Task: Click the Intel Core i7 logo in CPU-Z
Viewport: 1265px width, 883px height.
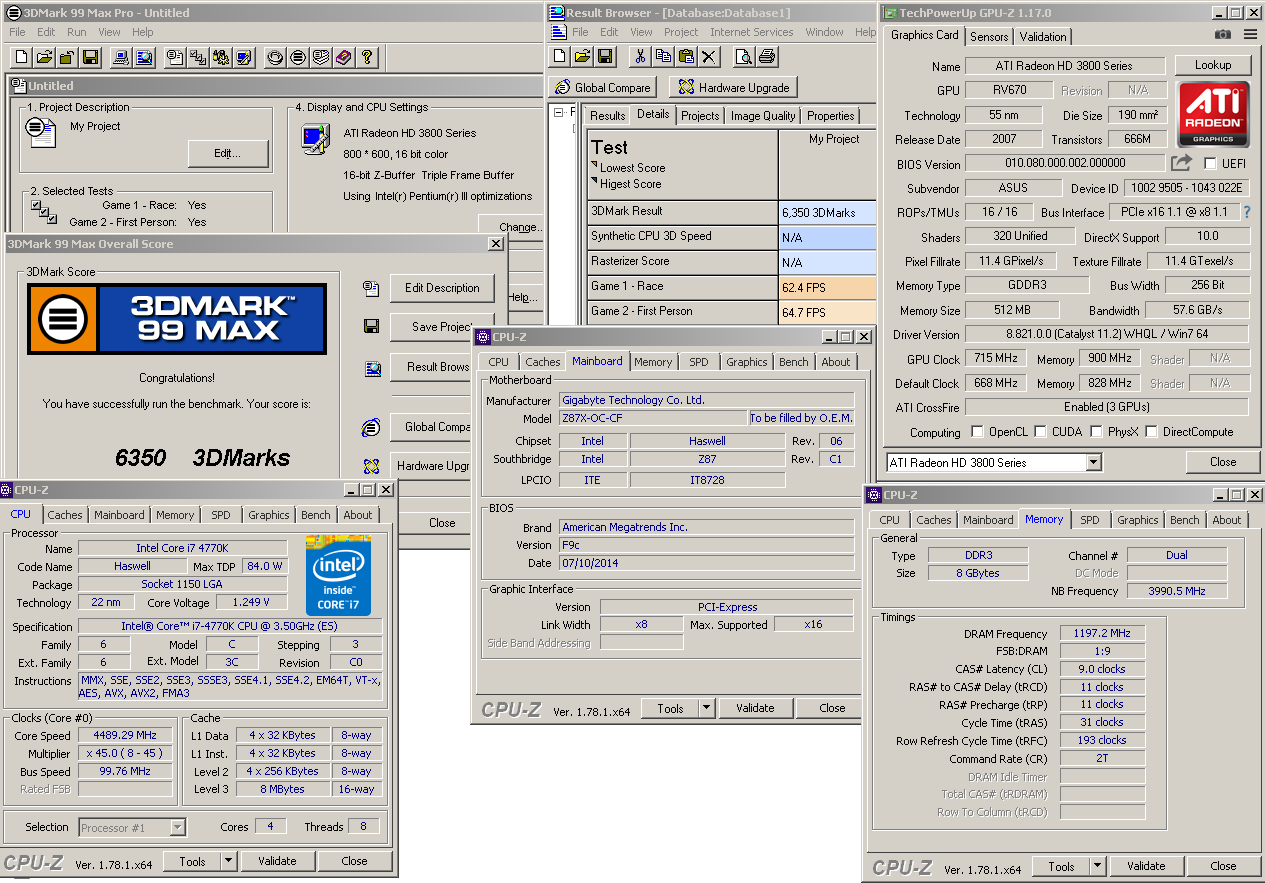Action: [x=338, y=576]
